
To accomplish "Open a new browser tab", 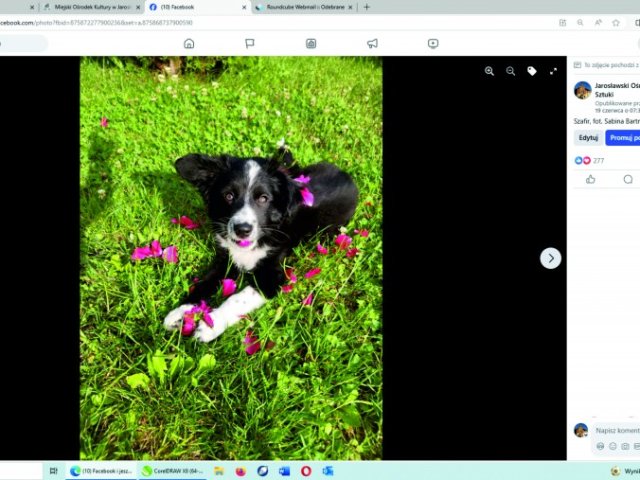I will 367,7.
